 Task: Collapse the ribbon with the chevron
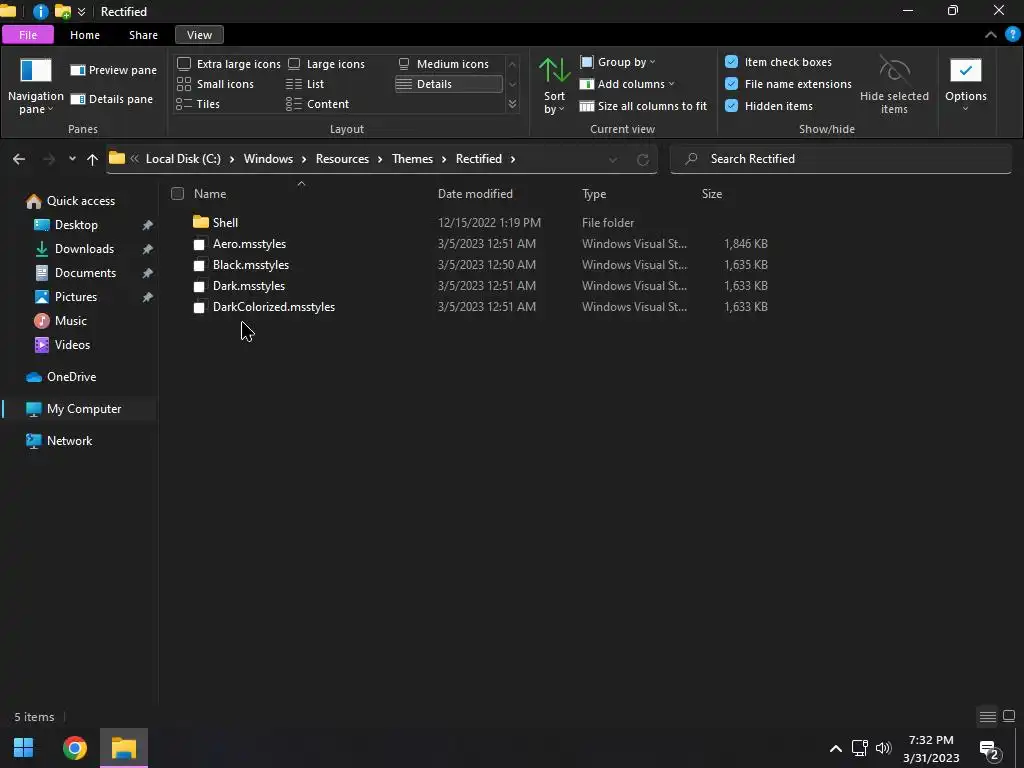[x=991, y=35]
